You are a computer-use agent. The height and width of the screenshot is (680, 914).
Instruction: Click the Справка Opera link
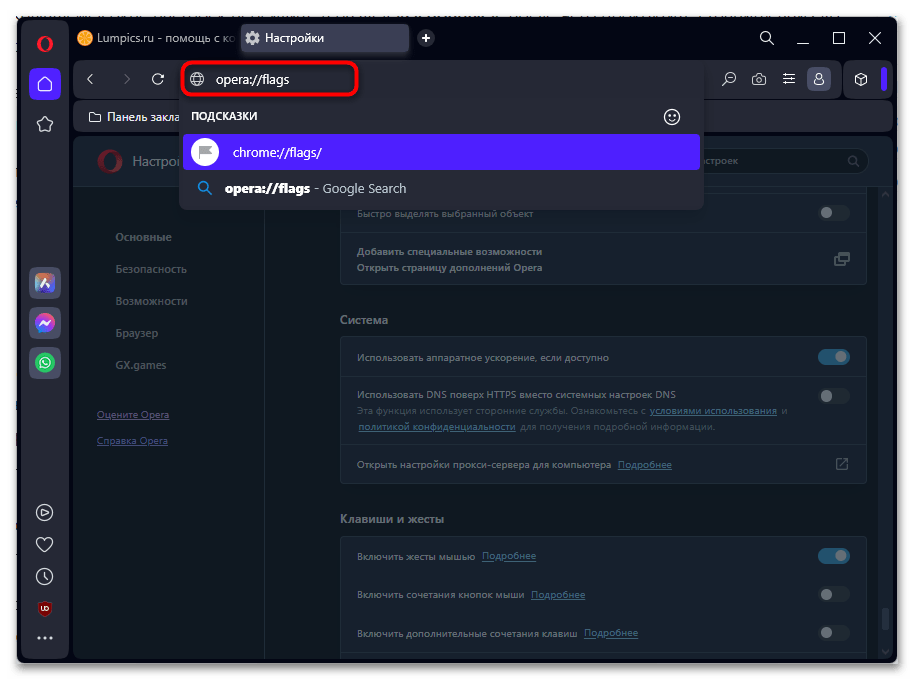pyautogui.click(x=132, y=441)
